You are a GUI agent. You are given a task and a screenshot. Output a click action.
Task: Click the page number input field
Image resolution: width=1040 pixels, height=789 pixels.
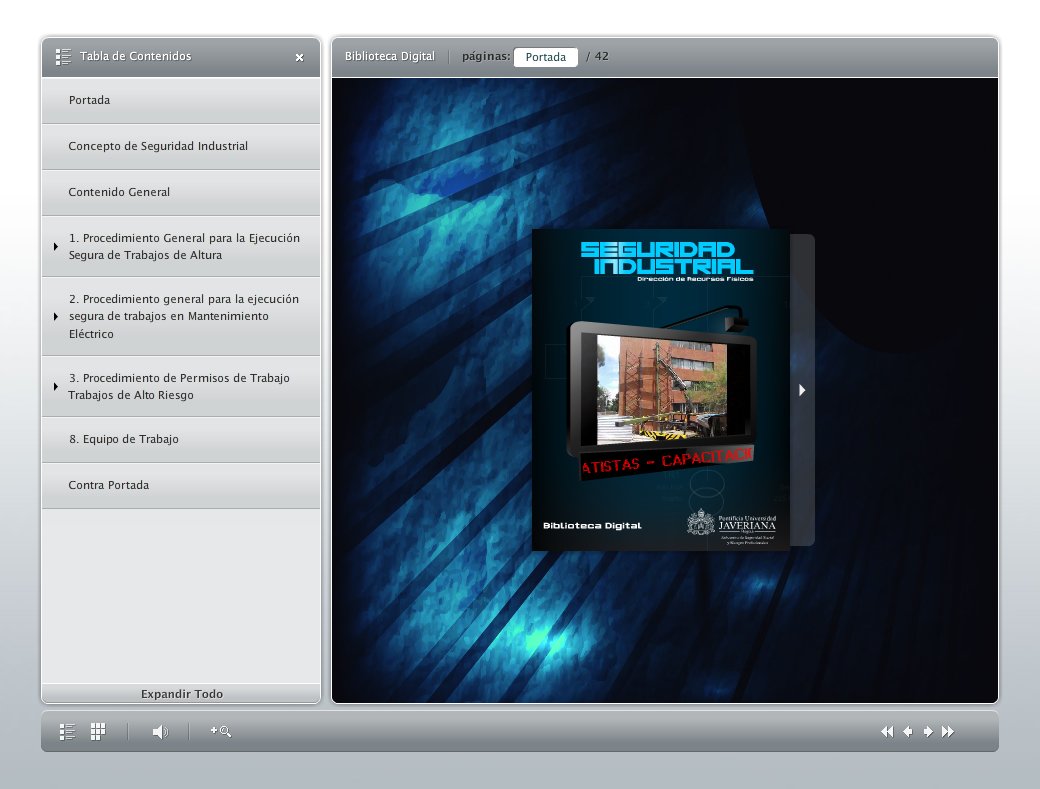point(546,57)
